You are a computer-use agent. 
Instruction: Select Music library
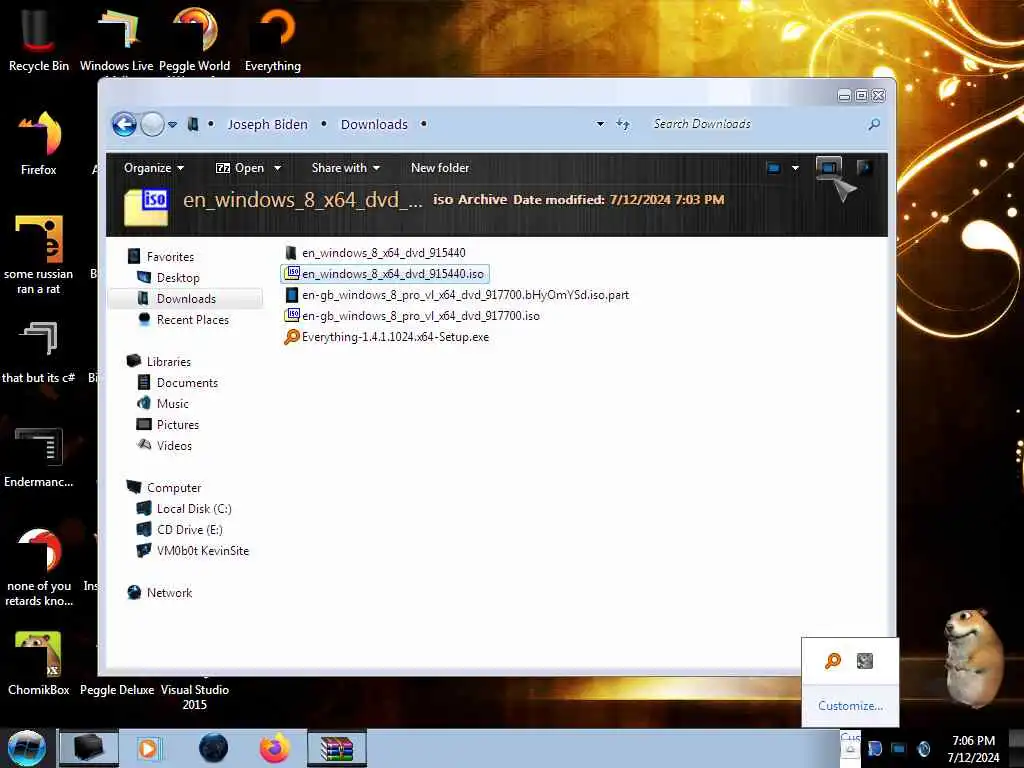click(x=172, y=404)
